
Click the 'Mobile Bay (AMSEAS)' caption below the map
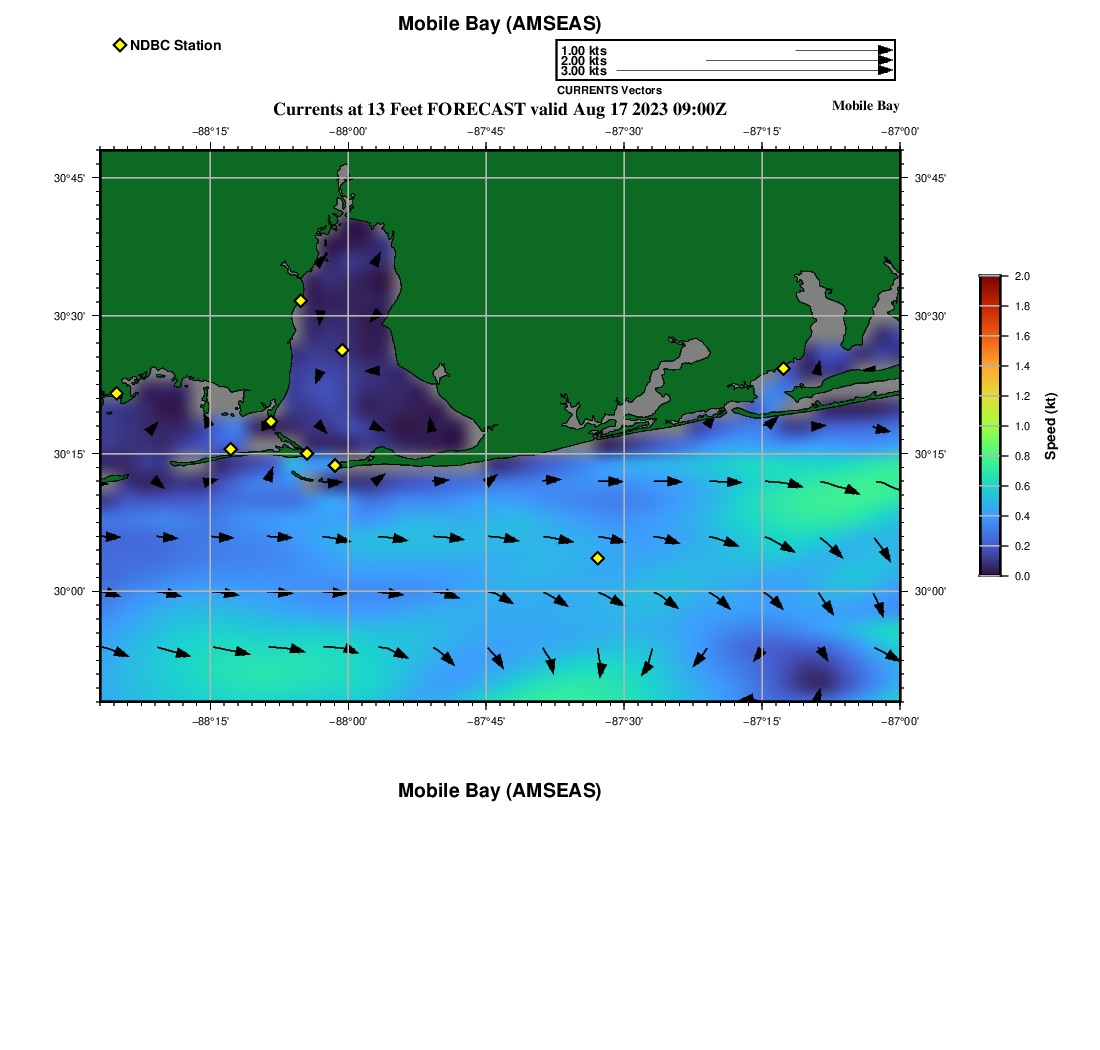tap(499, 790)
